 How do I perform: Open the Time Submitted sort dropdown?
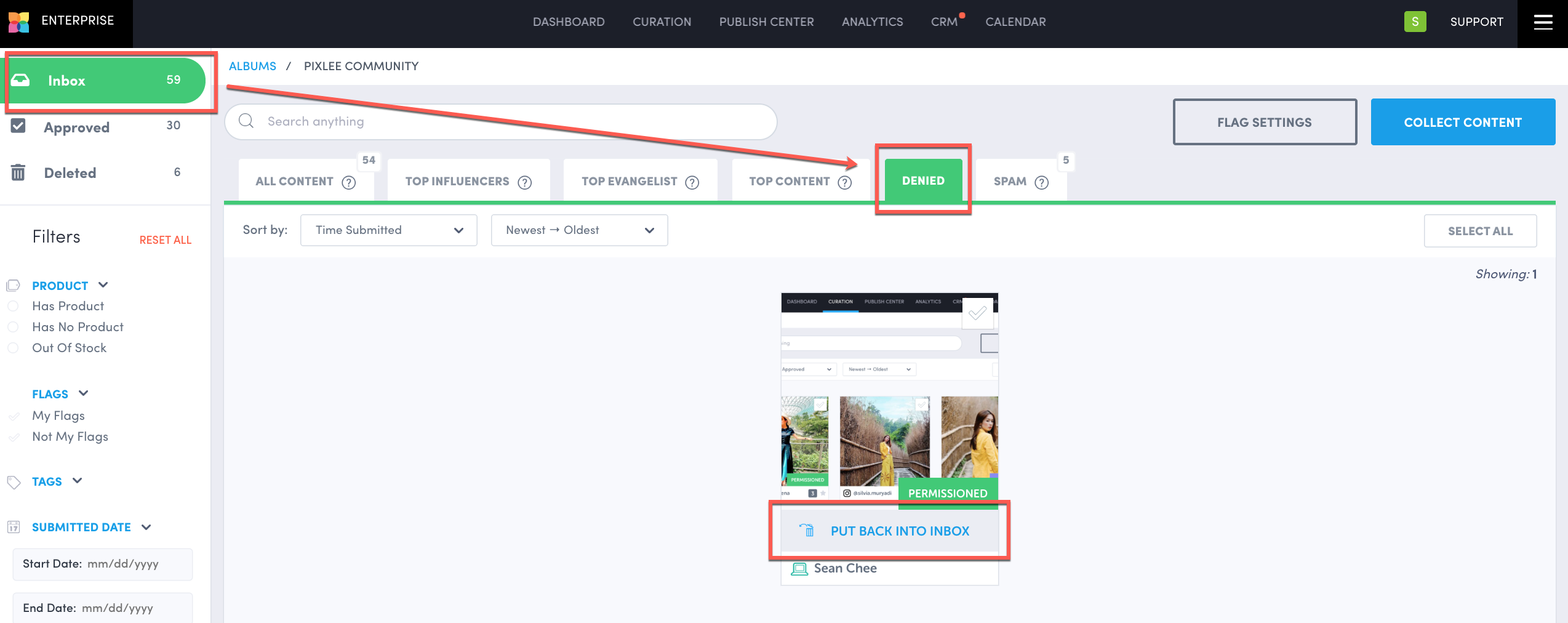388,230
